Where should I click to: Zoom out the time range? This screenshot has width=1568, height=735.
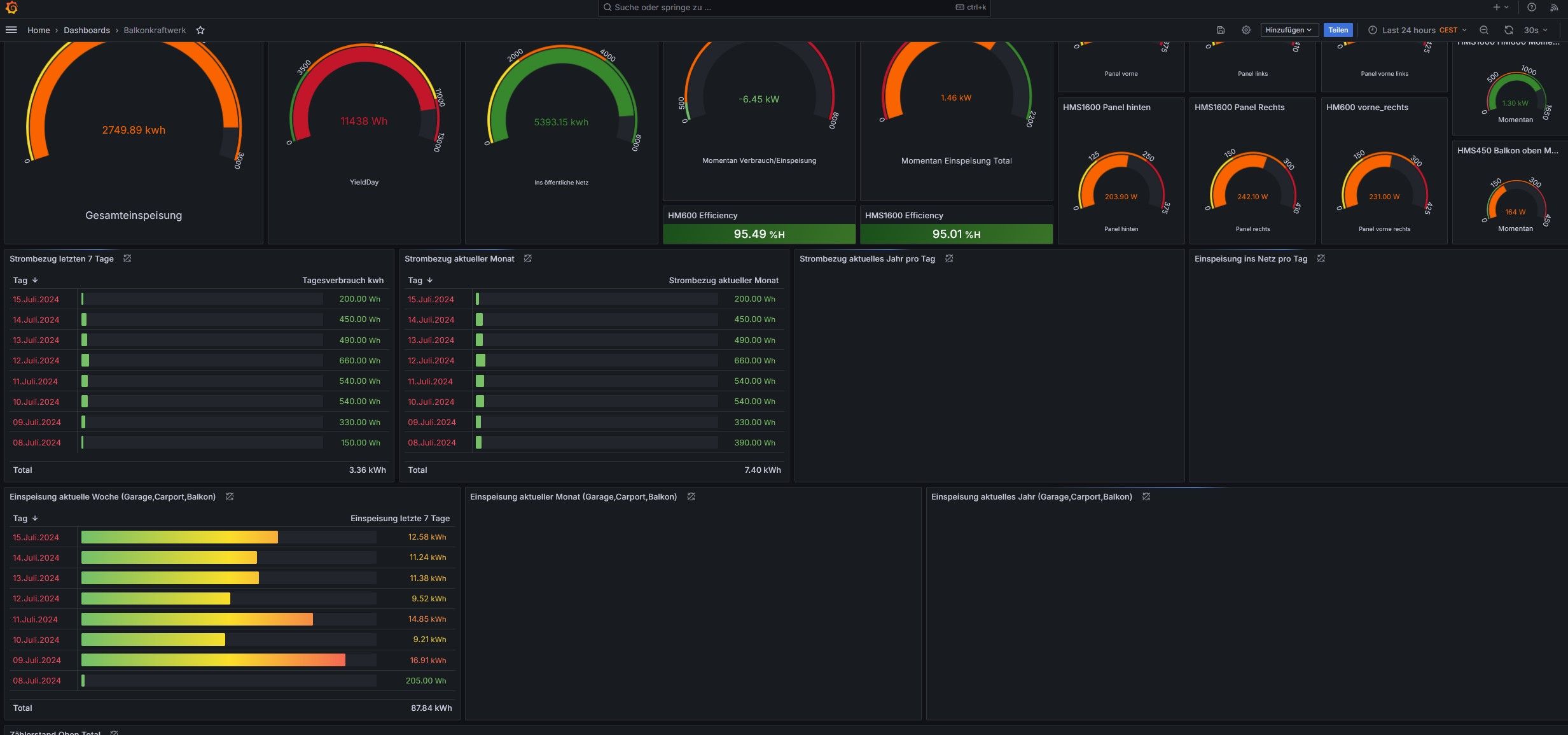1483,30
